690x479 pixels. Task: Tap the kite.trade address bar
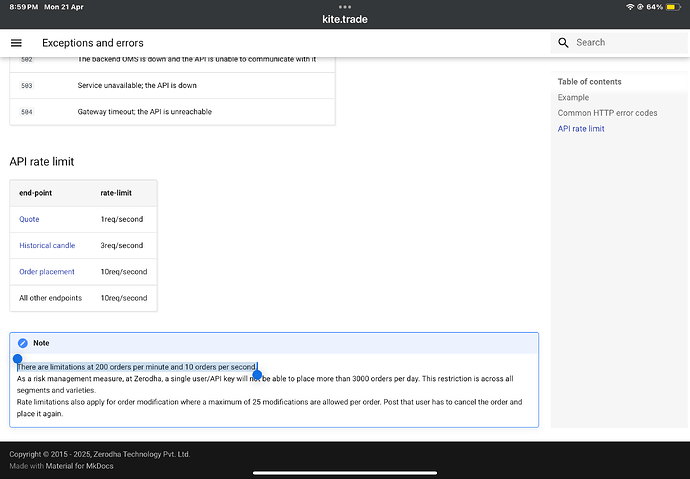[x=345, y=19]
